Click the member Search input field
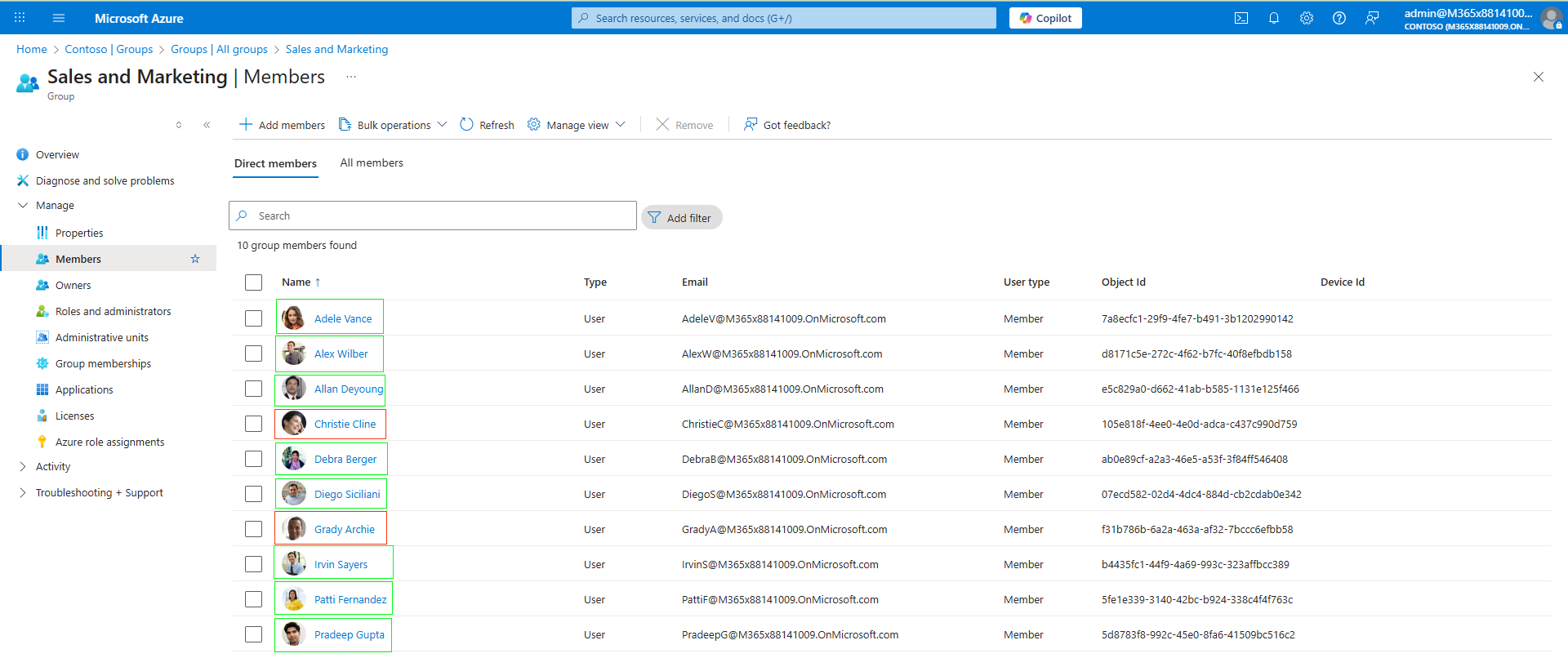Image resolution: width=1568 pixels, height=658 pixels. click(x=441, y=216)
